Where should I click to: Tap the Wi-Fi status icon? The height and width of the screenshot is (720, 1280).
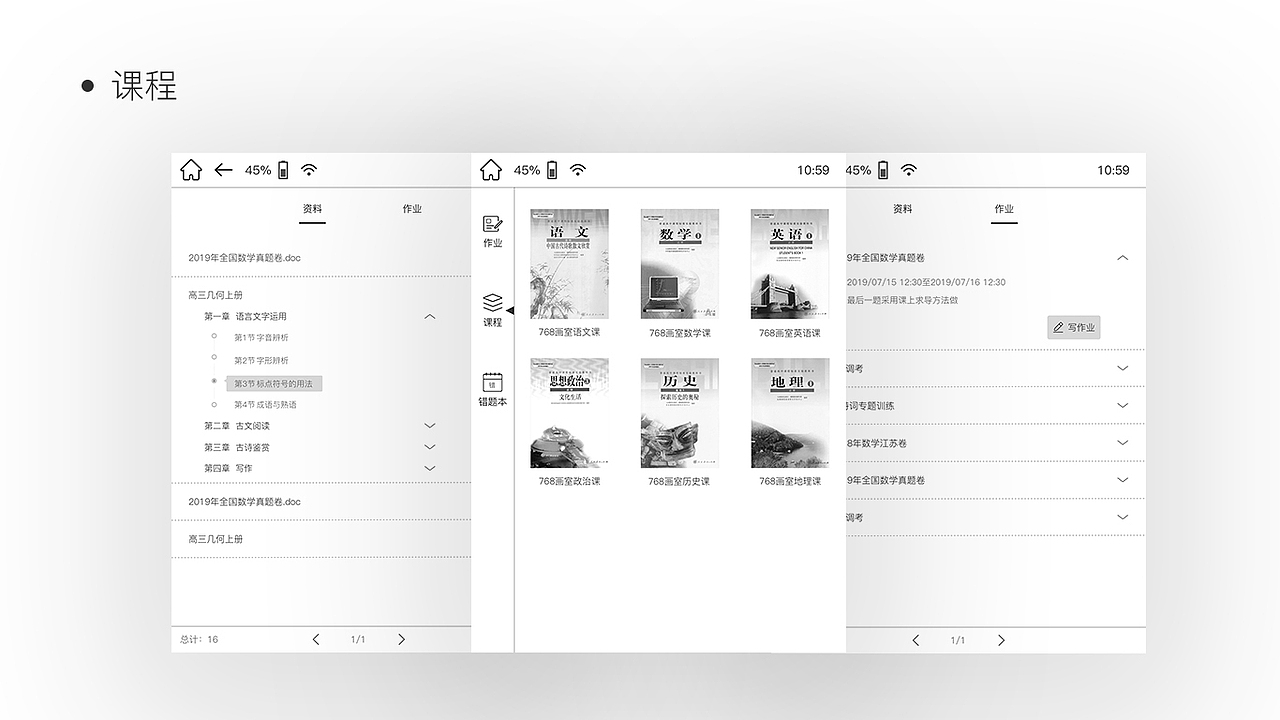tap(309, 169)
